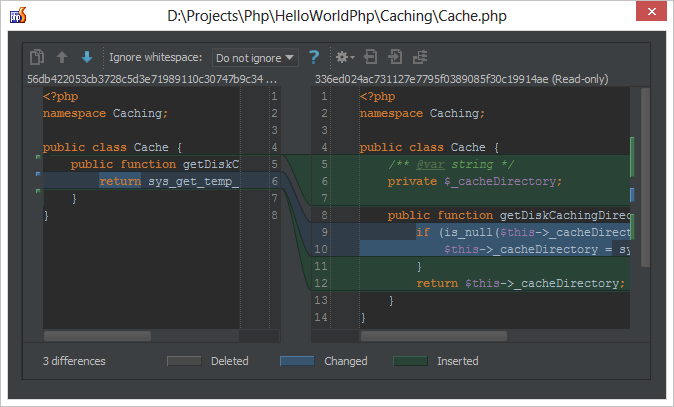Click the '3 differences' status text
Screen dimensions: 674x407
coord(74,361)
